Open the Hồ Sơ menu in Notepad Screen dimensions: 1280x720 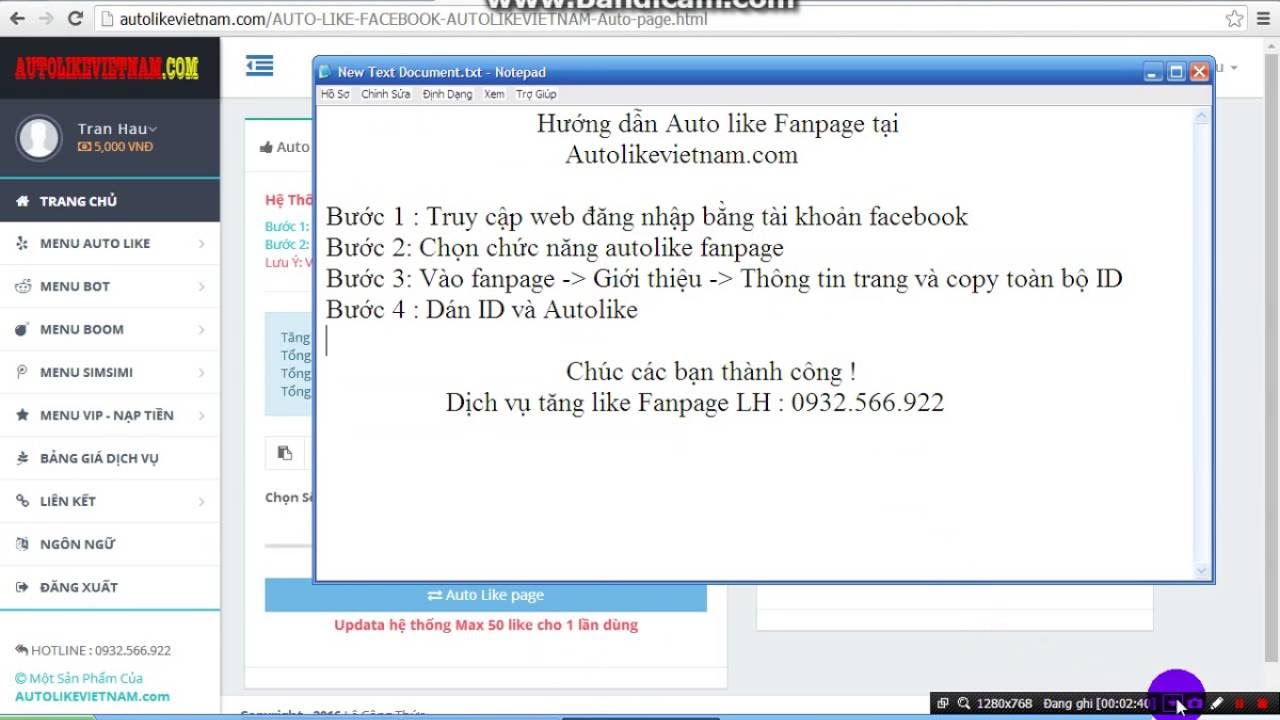335,94
